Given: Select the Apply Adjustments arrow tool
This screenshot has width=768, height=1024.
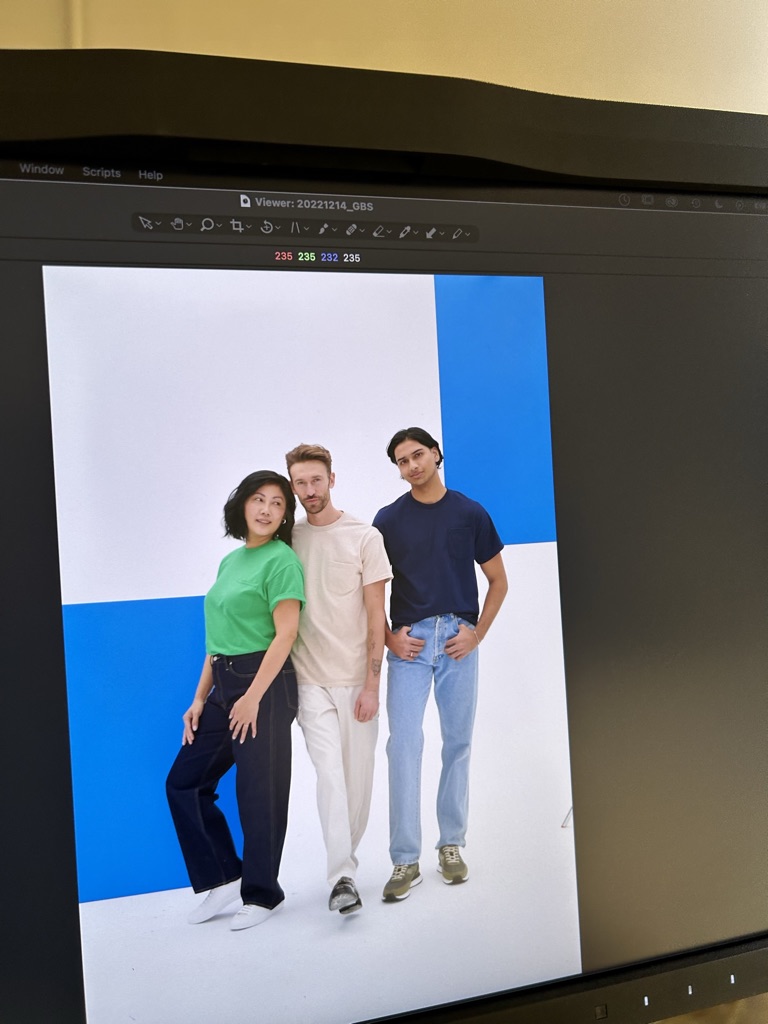Looking at the screenshot, I should [431, 232].
